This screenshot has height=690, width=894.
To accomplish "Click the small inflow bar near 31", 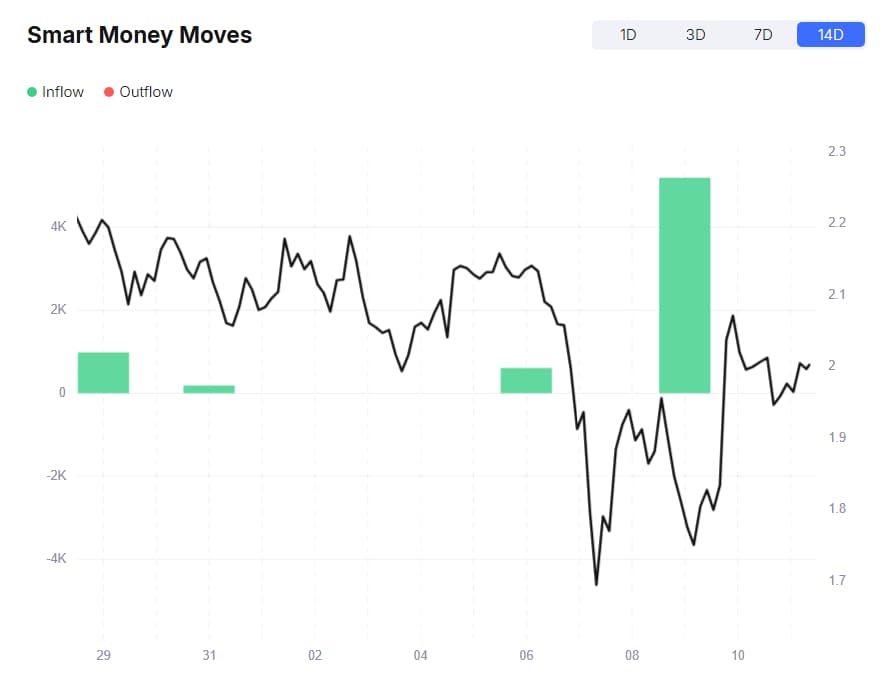I will pos(208,389).
